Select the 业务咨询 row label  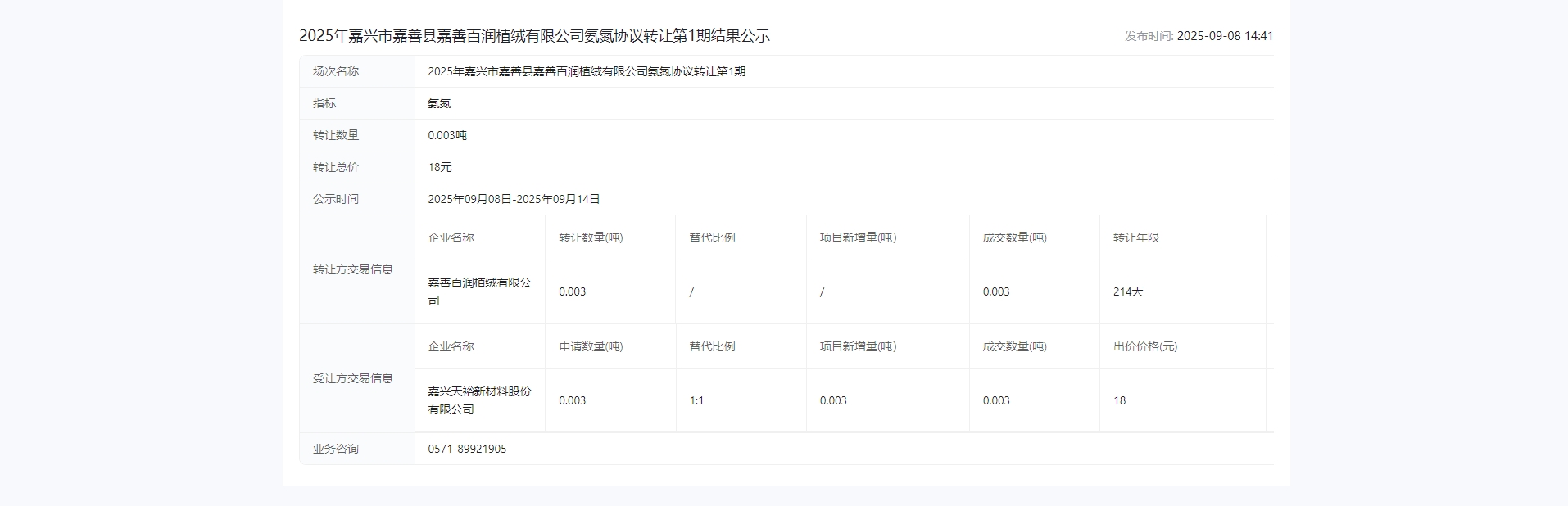(336, 449)
